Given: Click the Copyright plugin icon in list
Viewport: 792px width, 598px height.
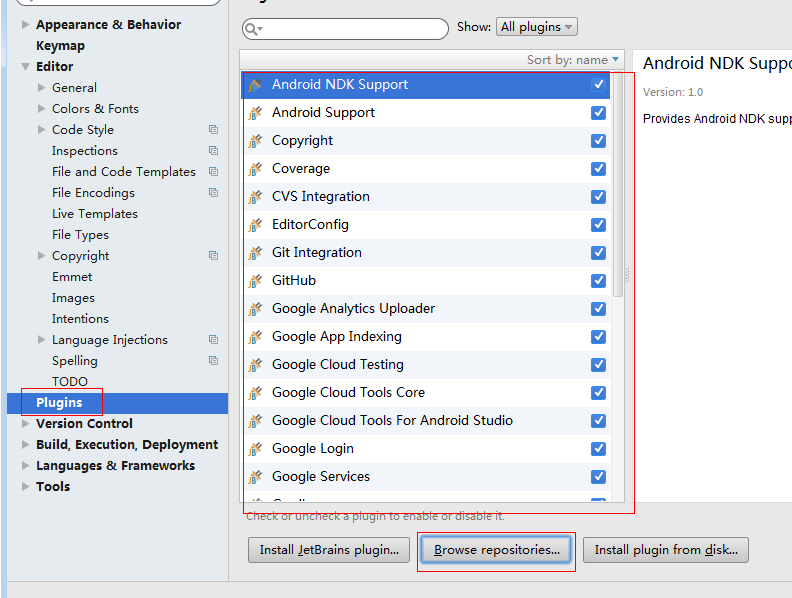Looking at the screenshot, I should coord(256,141).
